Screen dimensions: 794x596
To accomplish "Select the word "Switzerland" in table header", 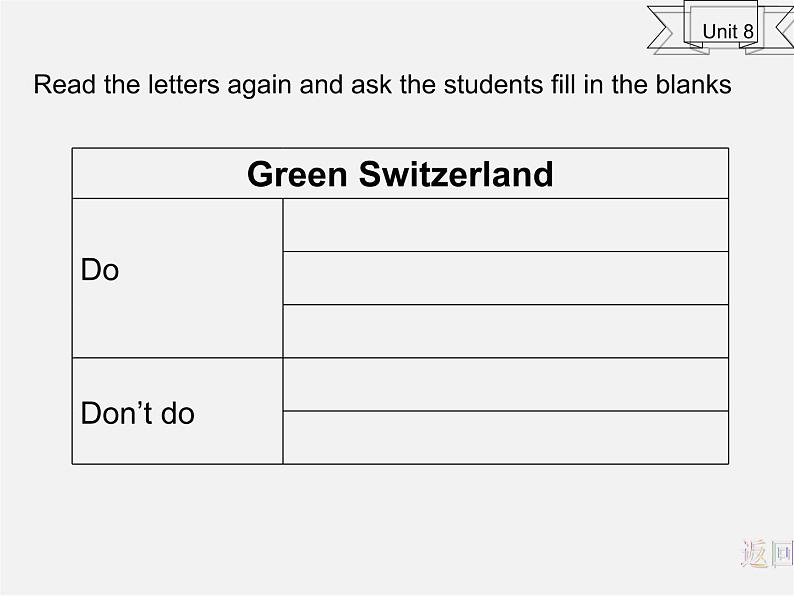I will tap(455, 174).
